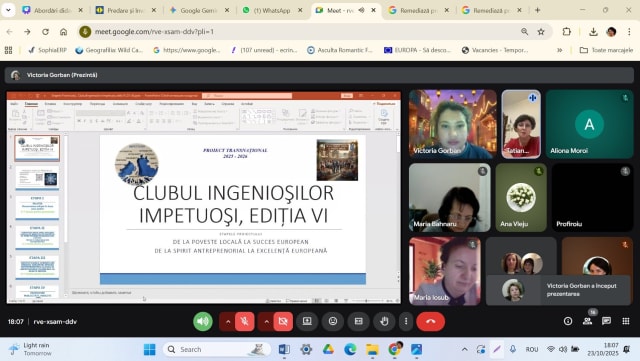
Task: Open a new browser tab
Action: click(537, 10)
